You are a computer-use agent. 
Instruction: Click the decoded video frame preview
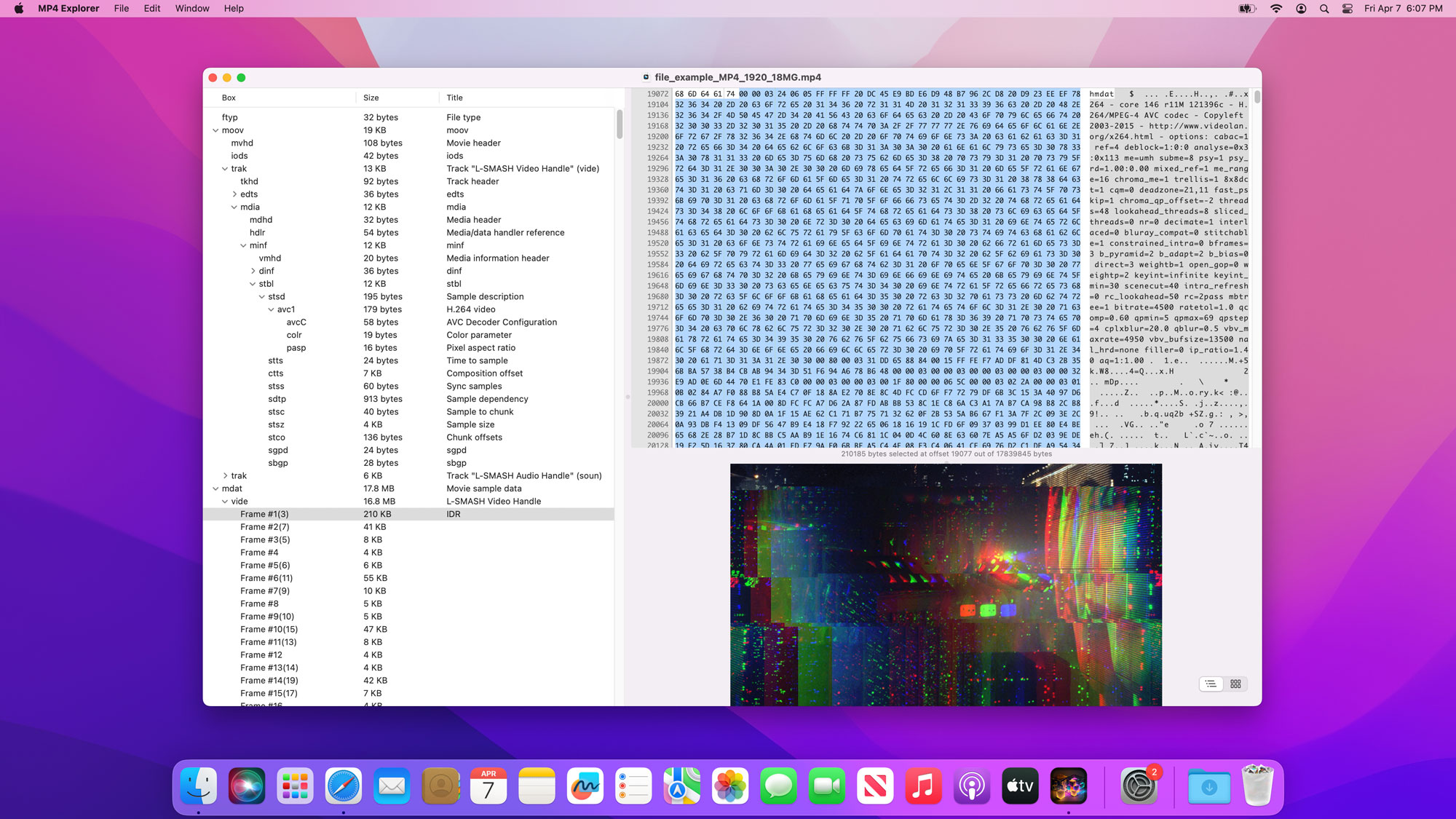(x=946, y=584)
